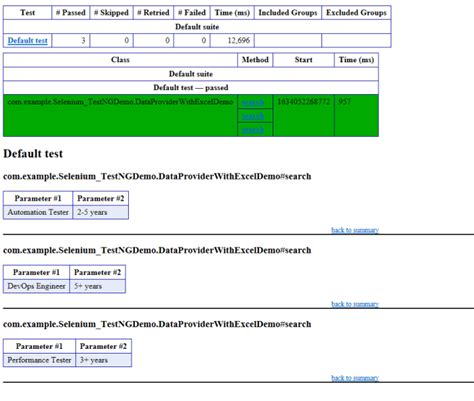Click the #search heading above Automation Tester table
Screen dimensions: 474x401
pyautogui.click(x=157, y=176)
